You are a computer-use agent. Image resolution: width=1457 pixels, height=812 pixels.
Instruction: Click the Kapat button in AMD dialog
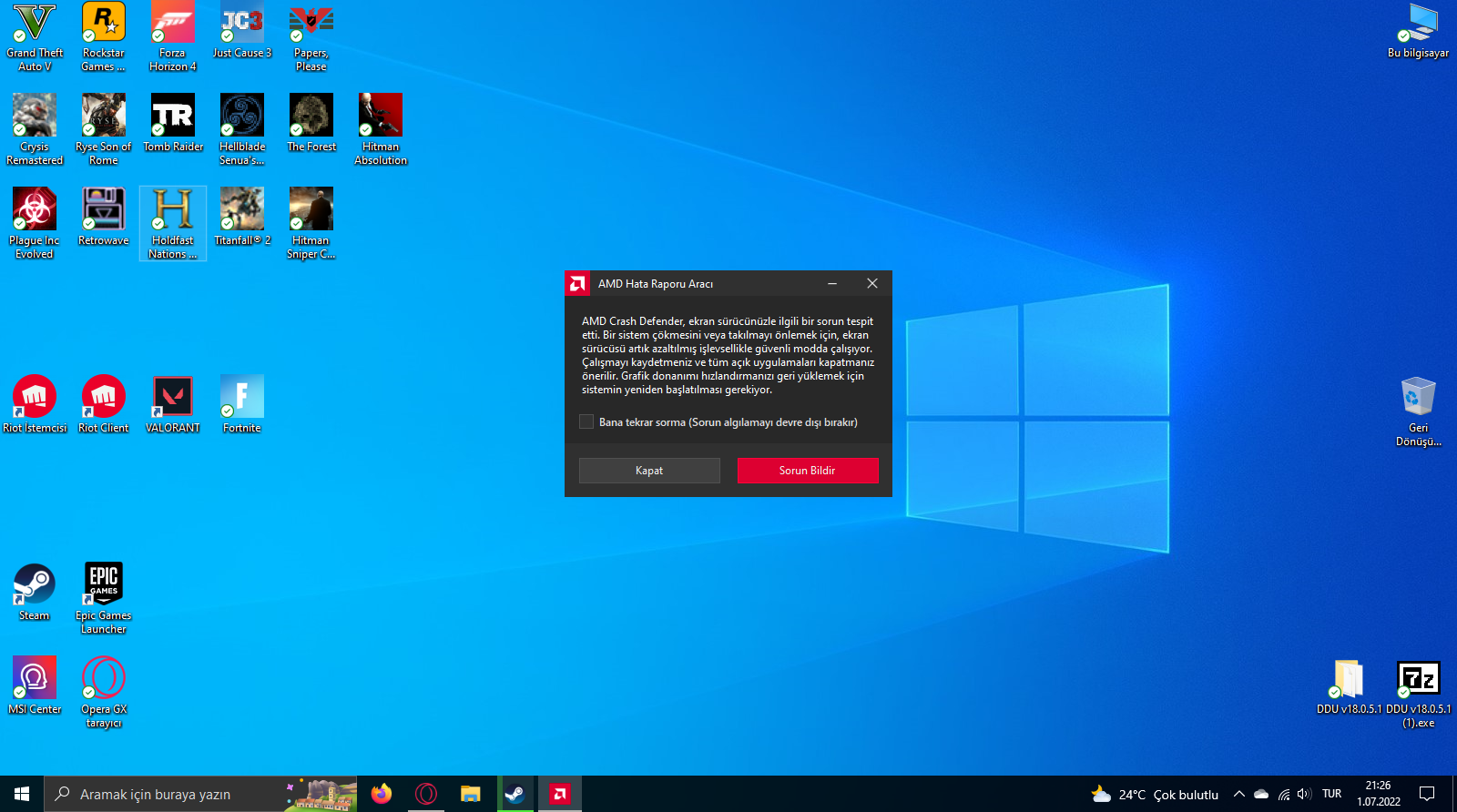(649, 471)
